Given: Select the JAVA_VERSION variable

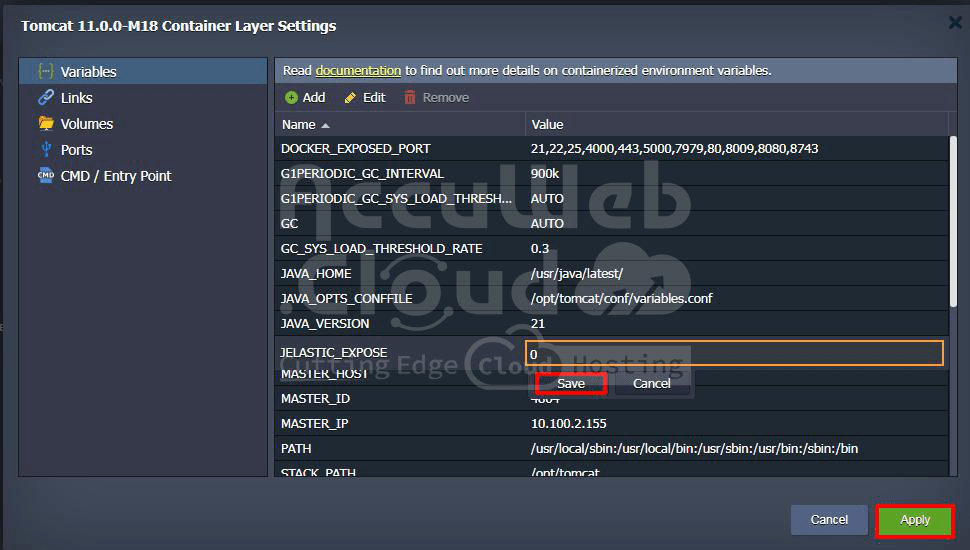Looking at the screenshot, I should [325, 324].
